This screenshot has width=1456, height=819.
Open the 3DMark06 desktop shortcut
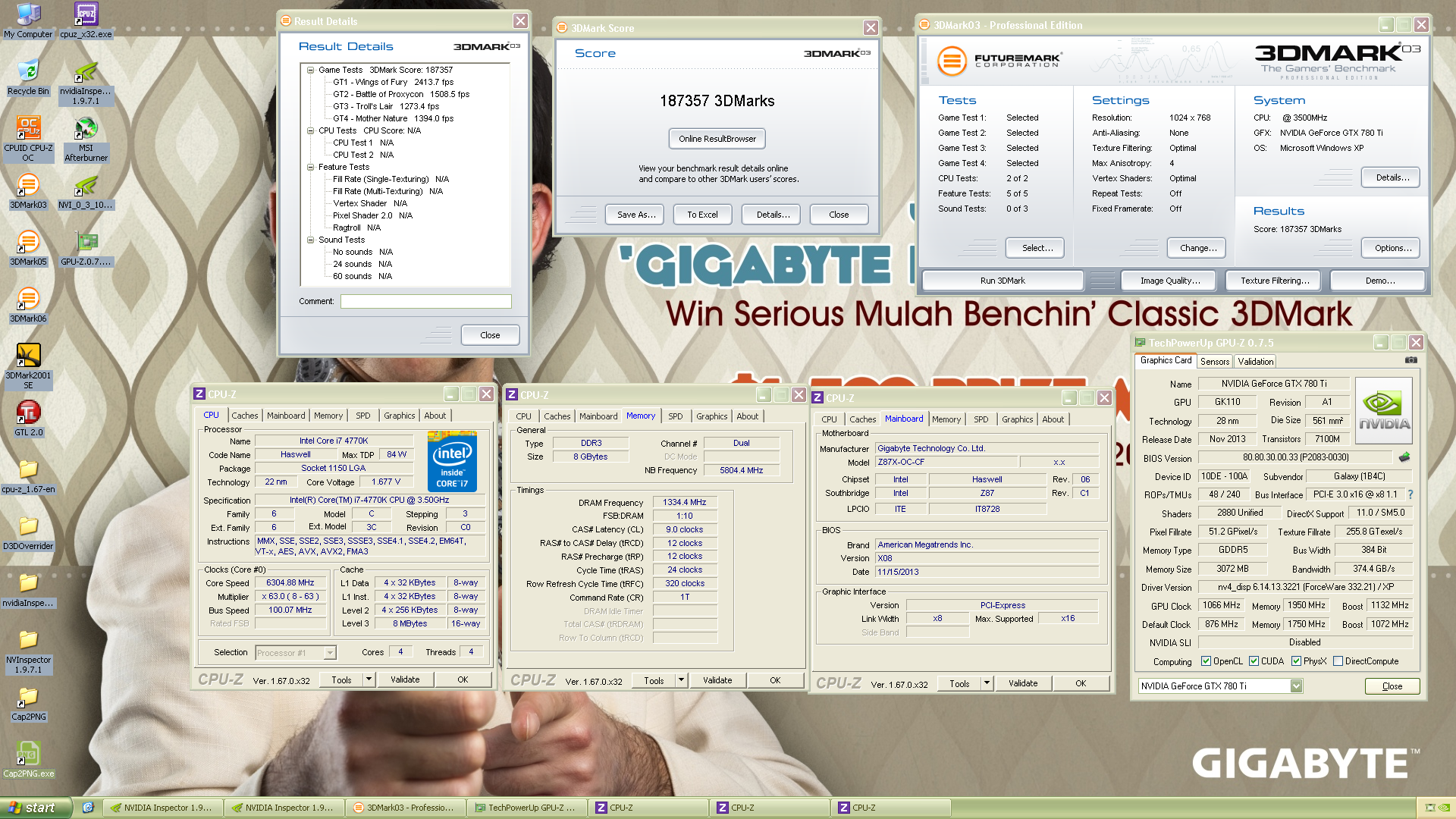pyautogui.click(x=28, y=305)
